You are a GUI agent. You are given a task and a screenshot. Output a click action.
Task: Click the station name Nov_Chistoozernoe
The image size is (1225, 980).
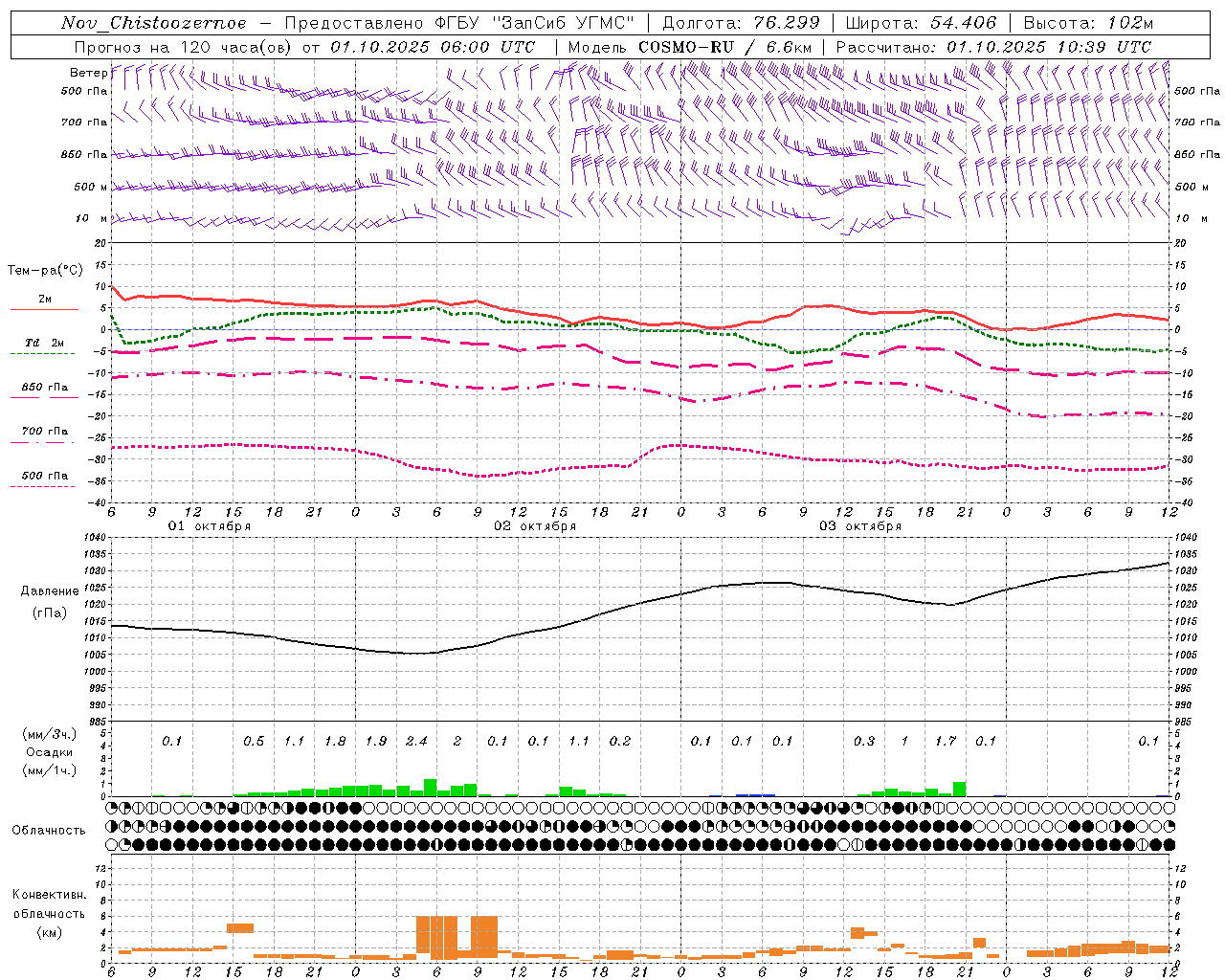pyautogui.click(x=153, y=23)
